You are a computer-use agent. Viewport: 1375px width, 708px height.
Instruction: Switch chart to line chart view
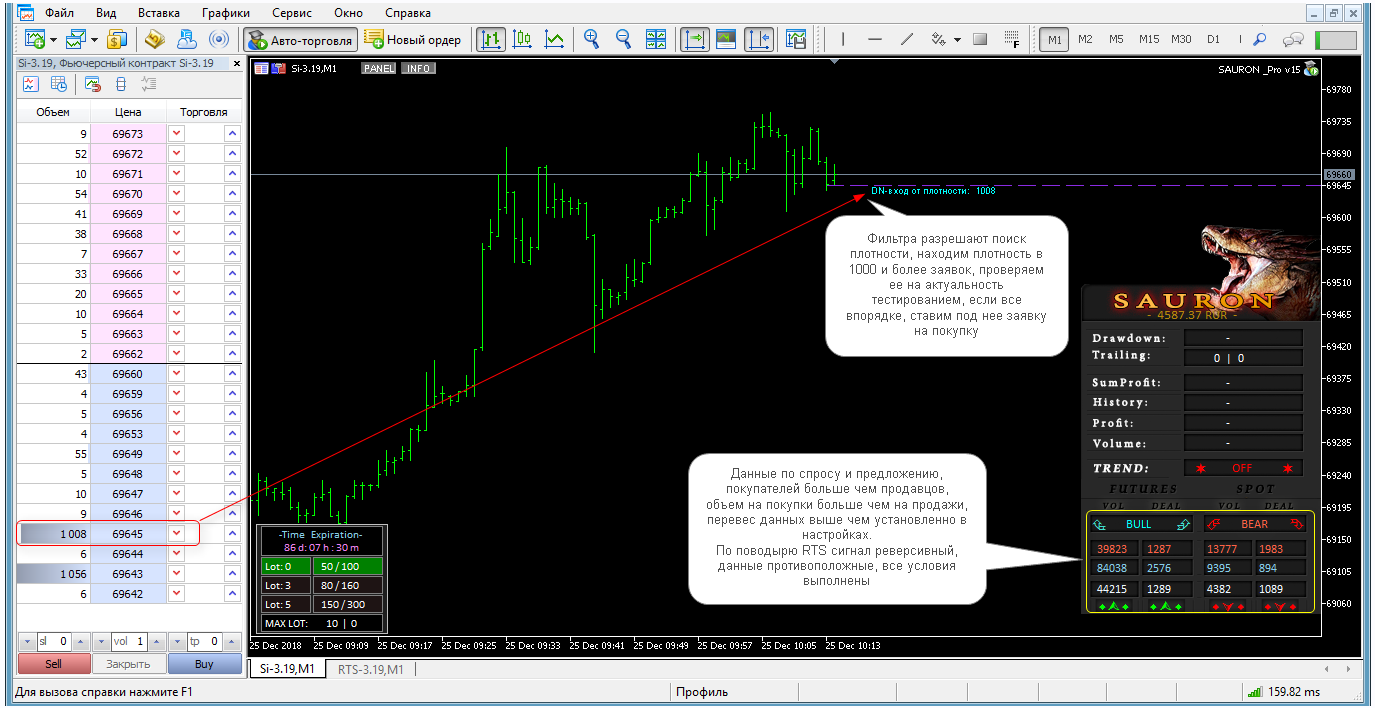pyautogui.click(x=553, y=39)
